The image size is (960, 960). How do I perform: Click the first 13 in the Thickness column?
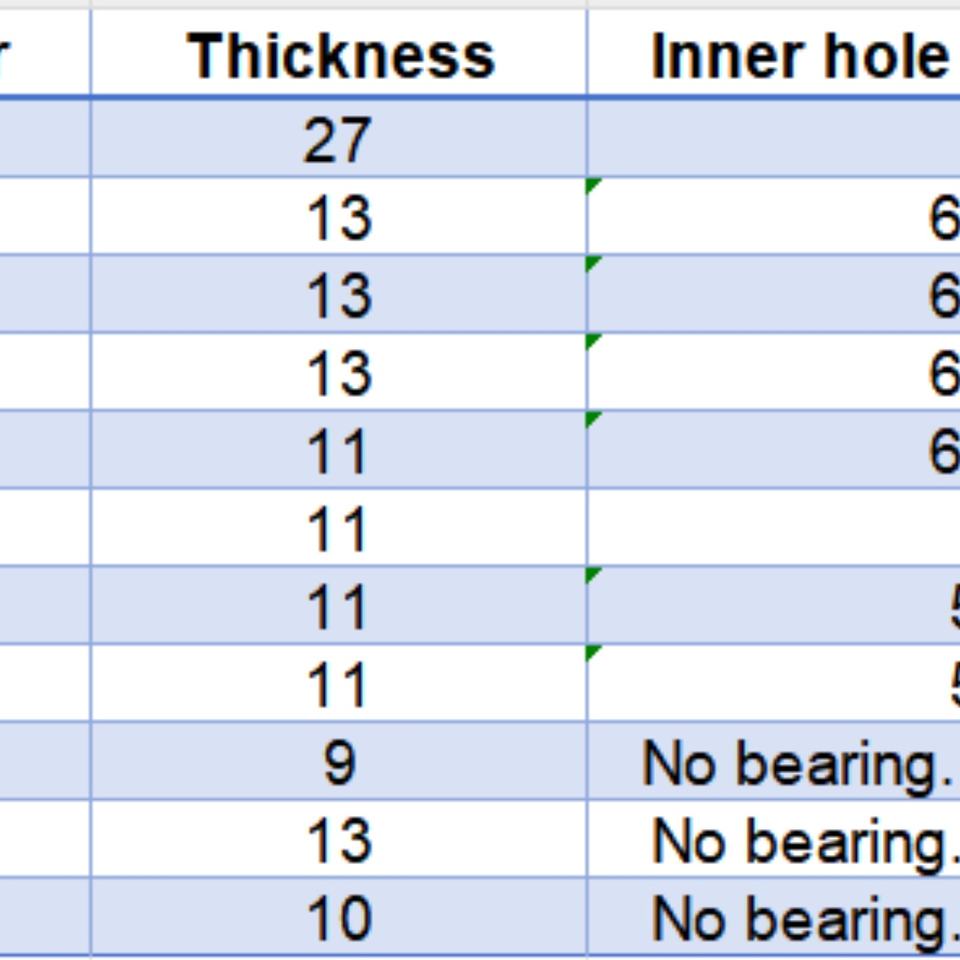[338, 217]
